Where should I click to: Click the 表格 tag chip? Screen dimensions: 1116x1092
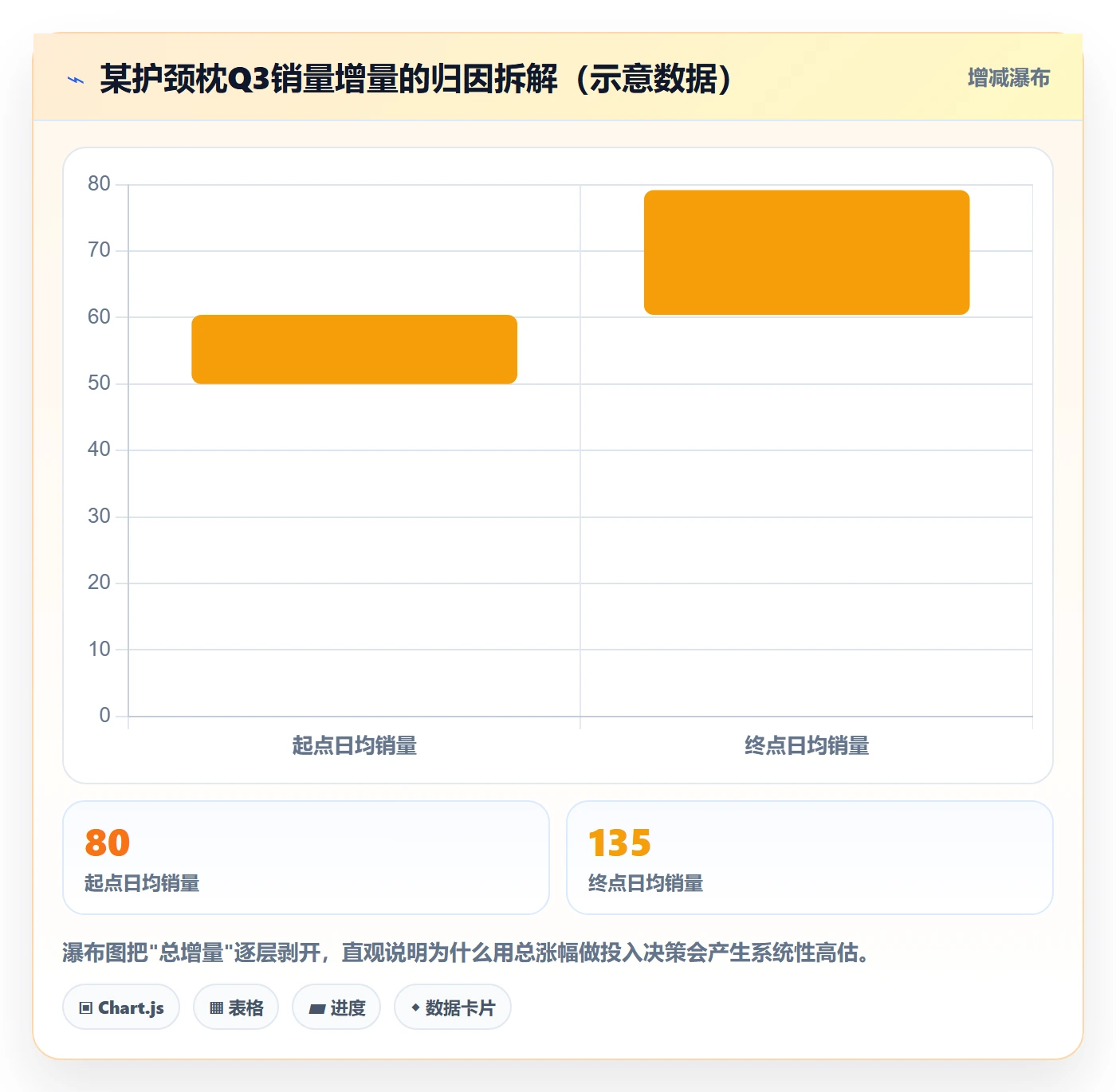point(236,1008)
